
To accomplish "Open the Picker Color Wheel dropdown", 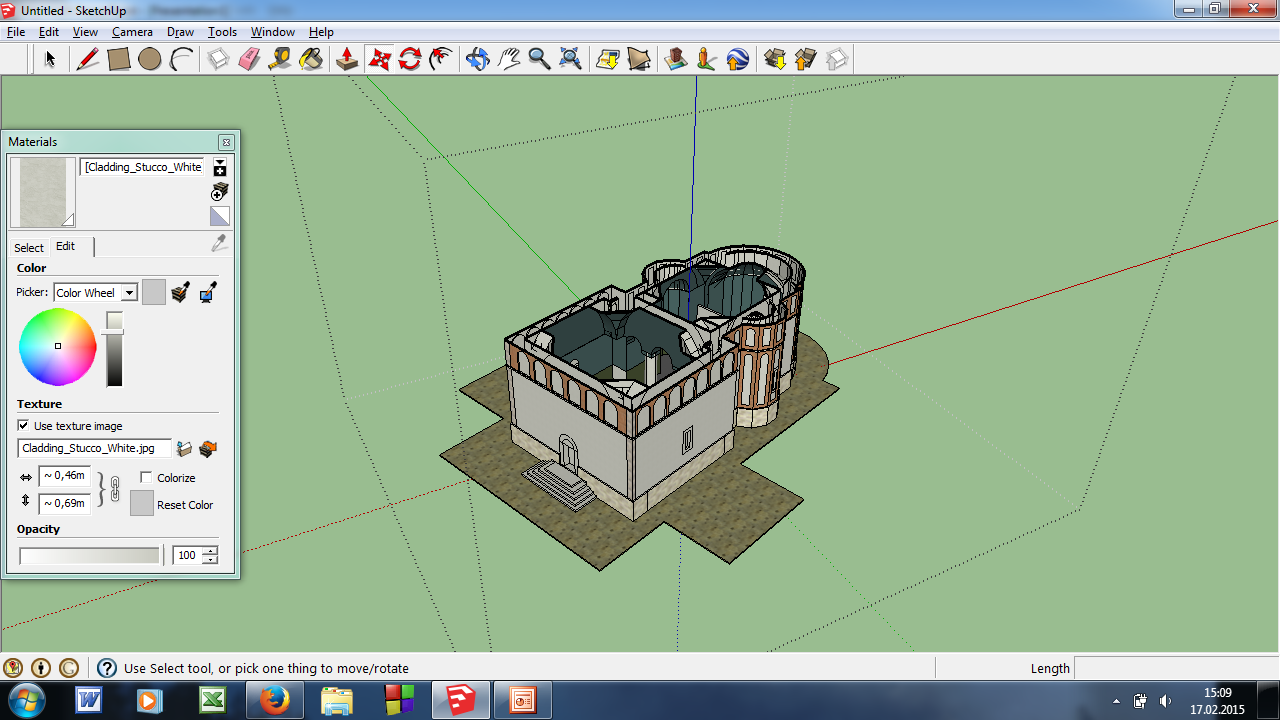I will 95,293.
